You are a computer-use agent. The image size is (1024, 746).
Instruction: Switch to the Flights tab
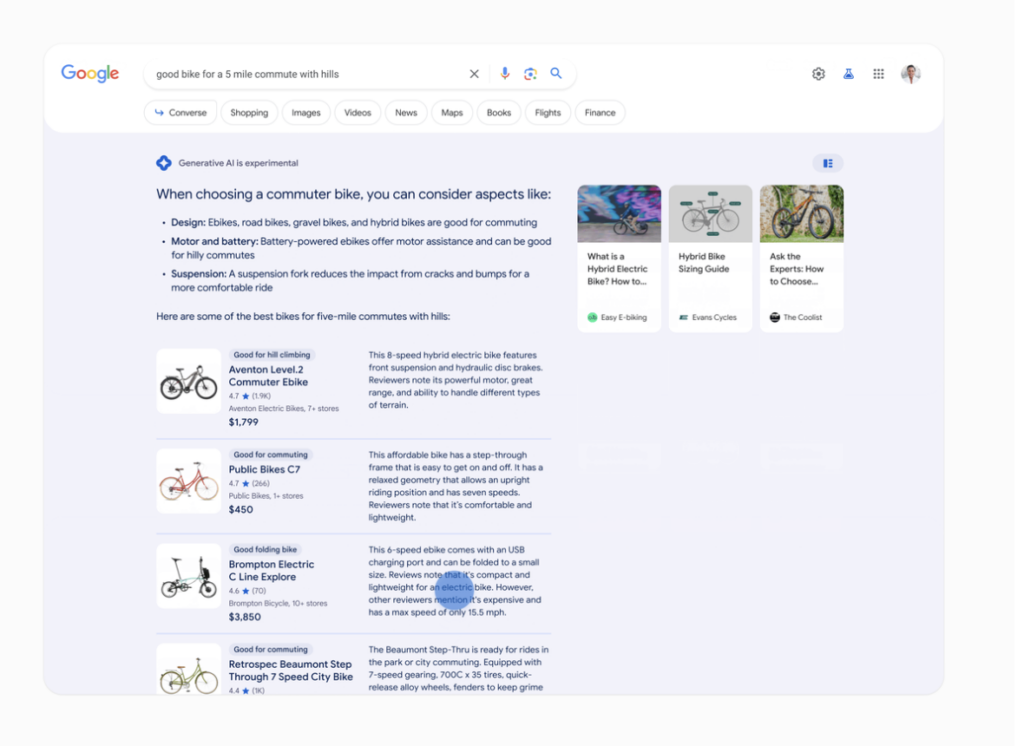click(547, 112)
